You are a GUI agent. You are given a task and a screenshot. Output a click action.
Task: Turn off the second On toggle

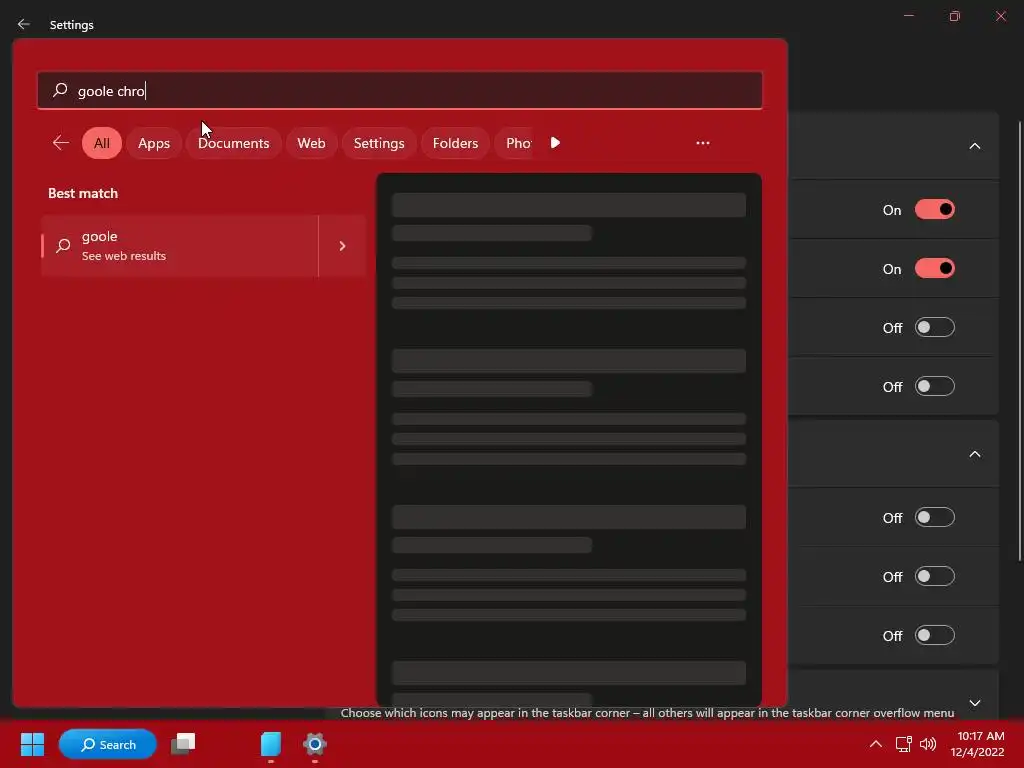click(x=935, y=268)
